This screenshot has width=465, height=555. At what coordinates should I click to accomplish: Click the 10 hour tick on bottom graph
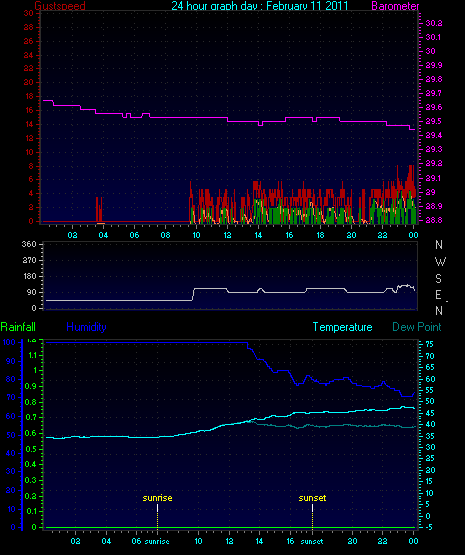click(x=198, y=541)
